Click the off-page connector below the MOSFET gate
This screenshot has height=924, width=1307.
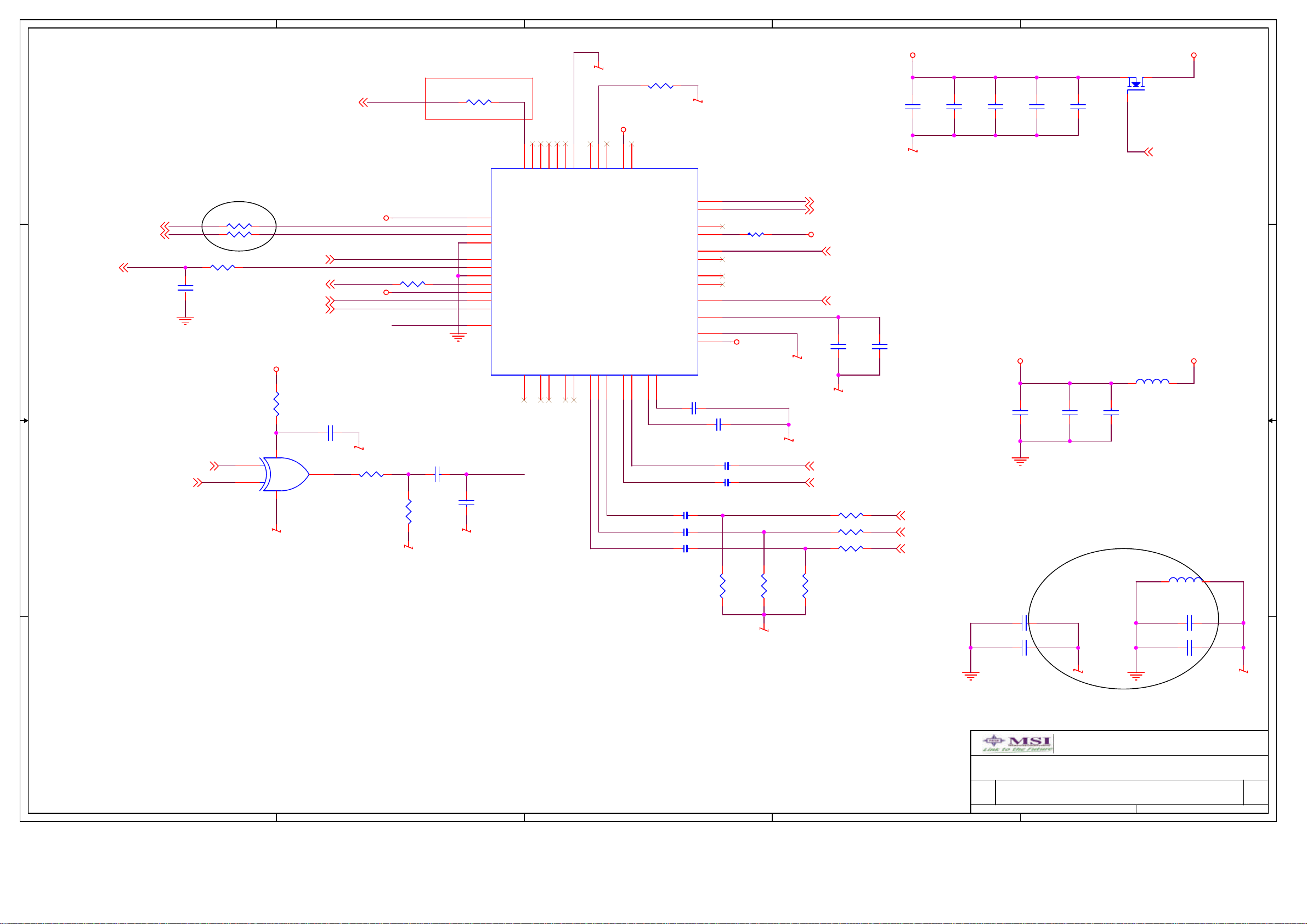pyautogui.click(x=1148, y=152)
